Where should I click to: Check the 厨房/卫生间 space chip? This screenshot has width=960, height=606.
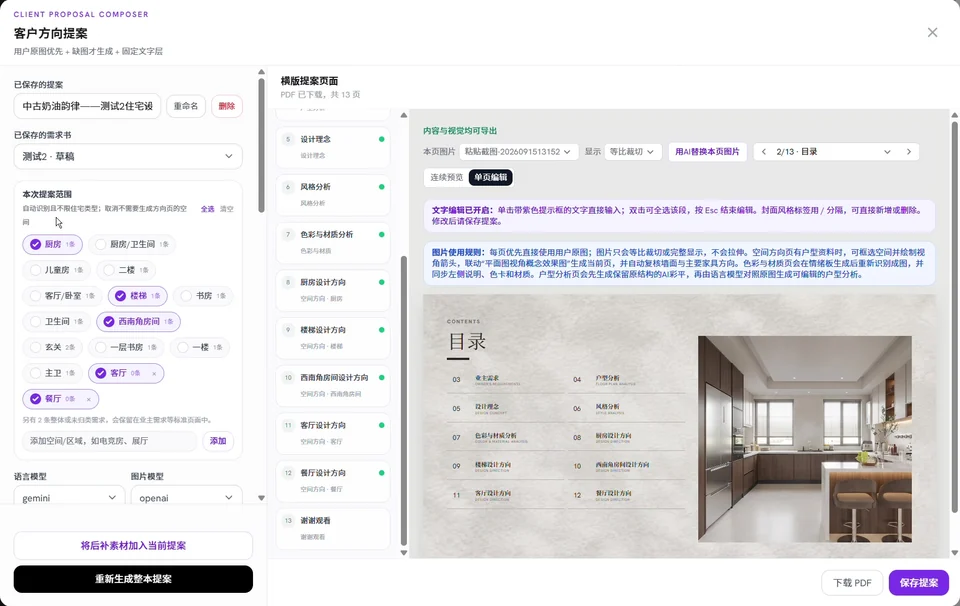(132, 244)
